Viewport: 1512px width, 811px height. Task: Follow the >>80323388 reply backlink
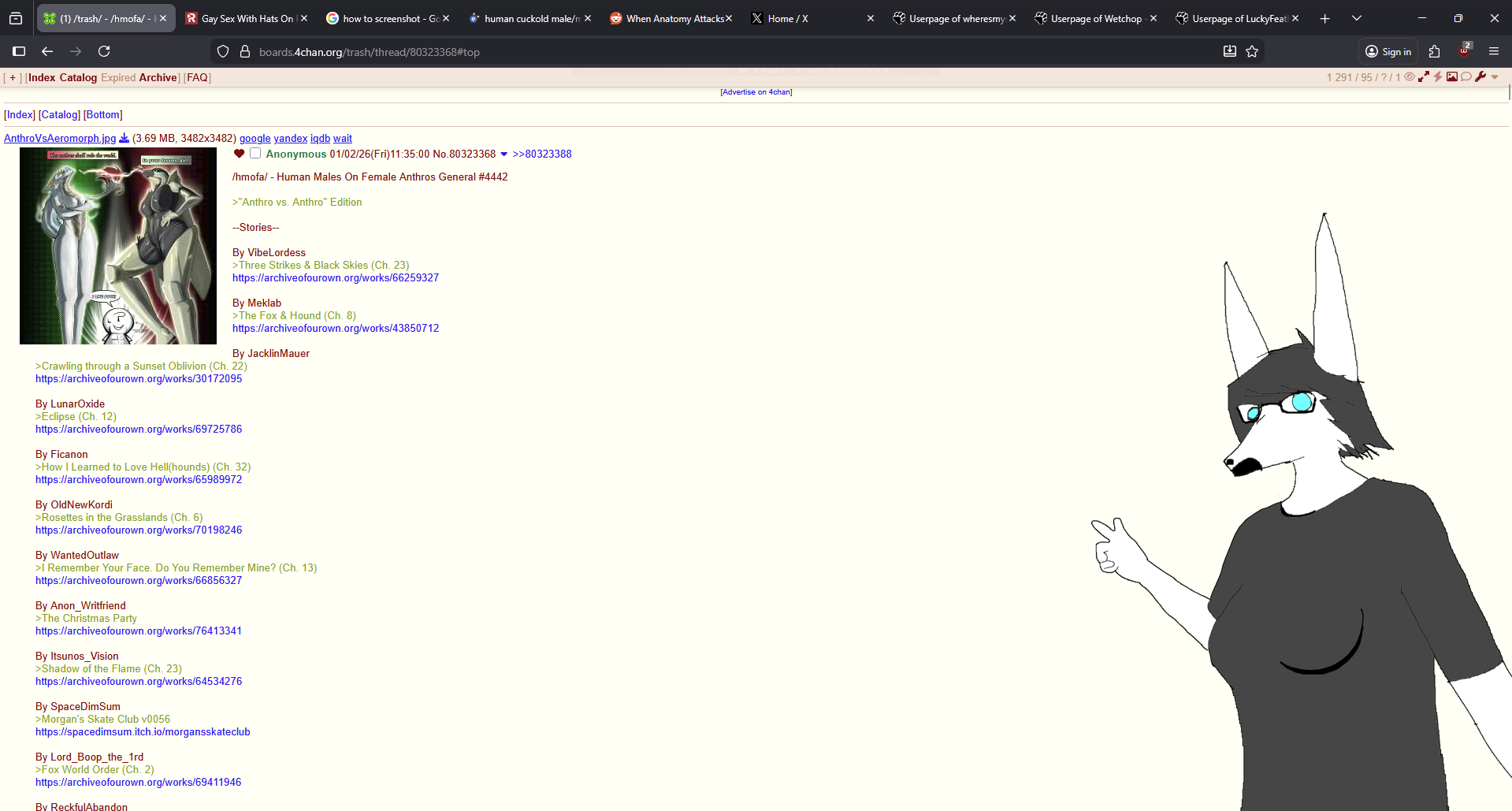542,154
